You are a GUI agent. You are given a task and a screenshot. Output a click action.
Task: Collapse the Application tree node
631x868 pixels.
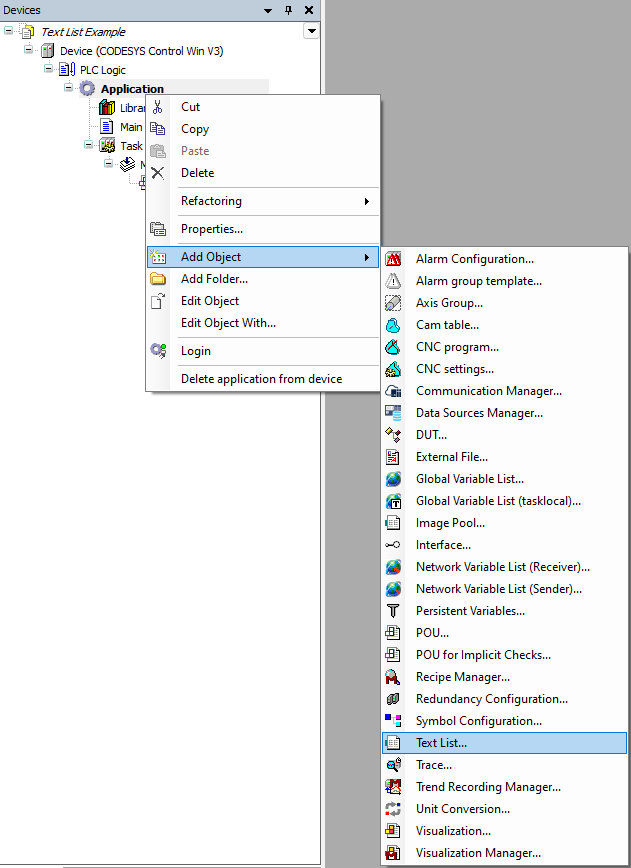point(68,87)
